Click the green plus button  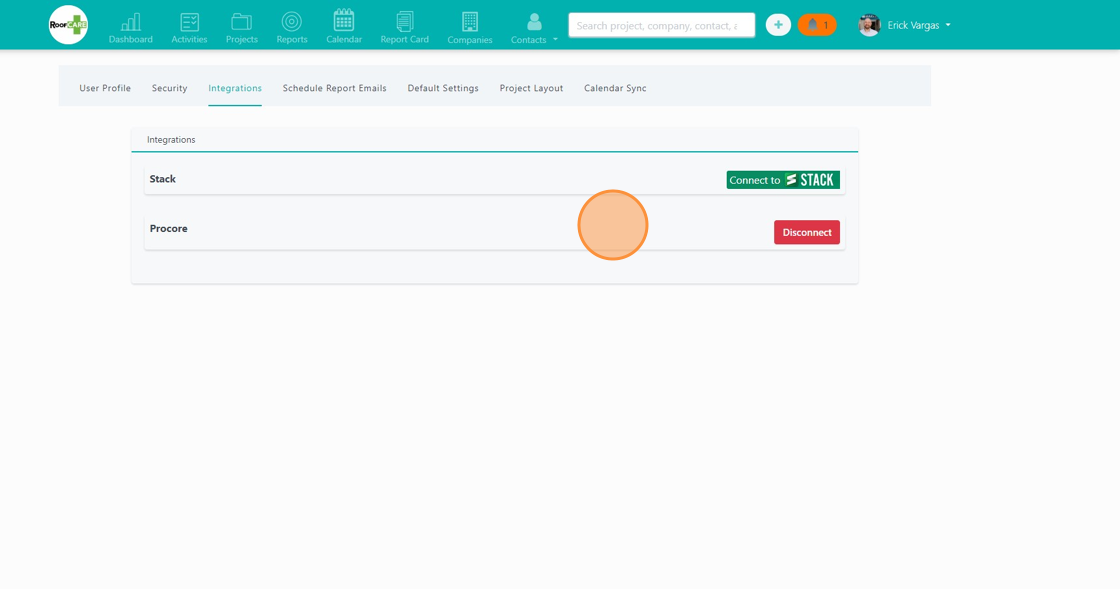click(x=778, y=24)
